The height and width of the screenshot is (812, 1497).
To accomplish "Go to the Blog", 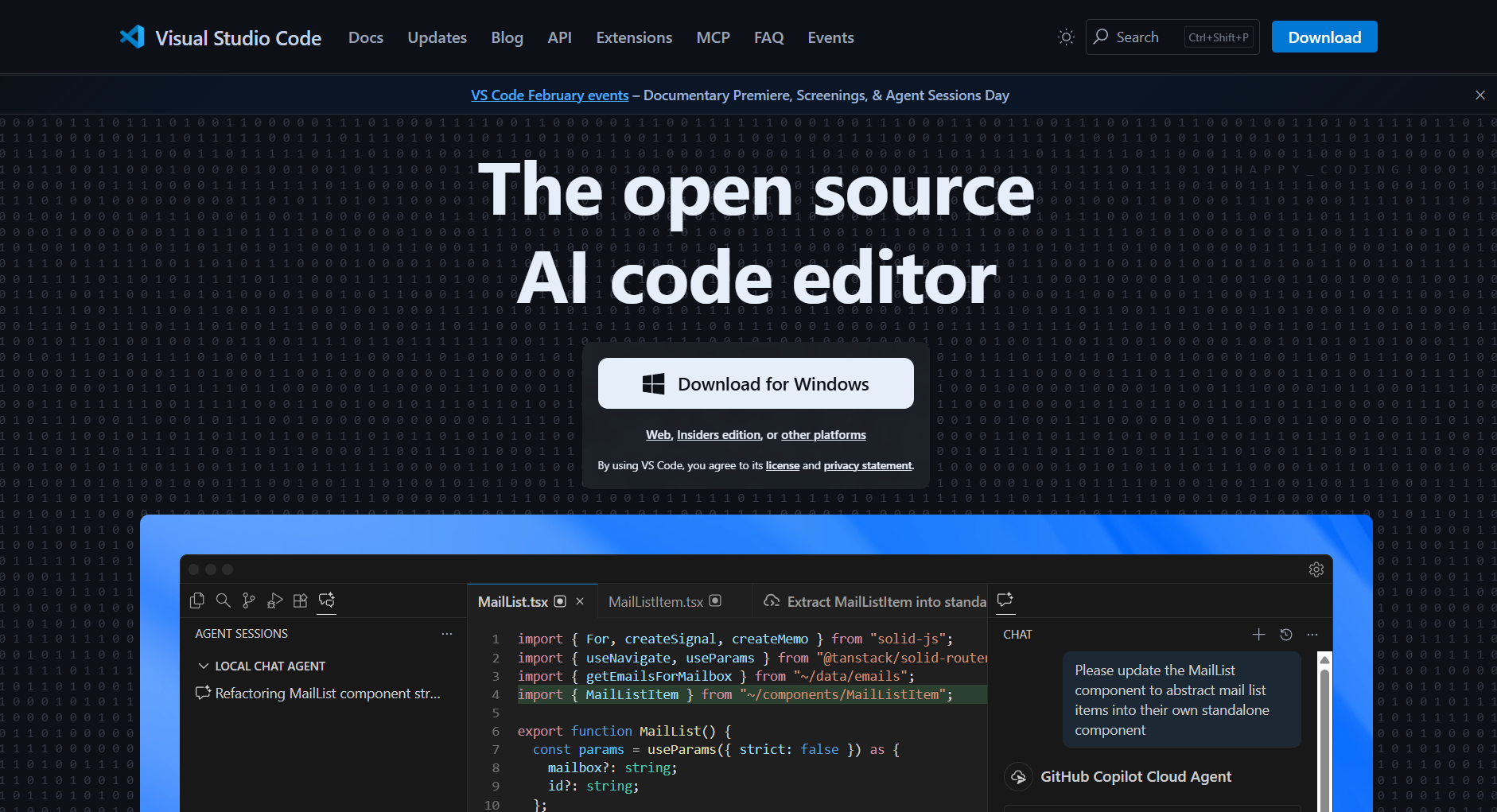I will (x=507, y=37).
